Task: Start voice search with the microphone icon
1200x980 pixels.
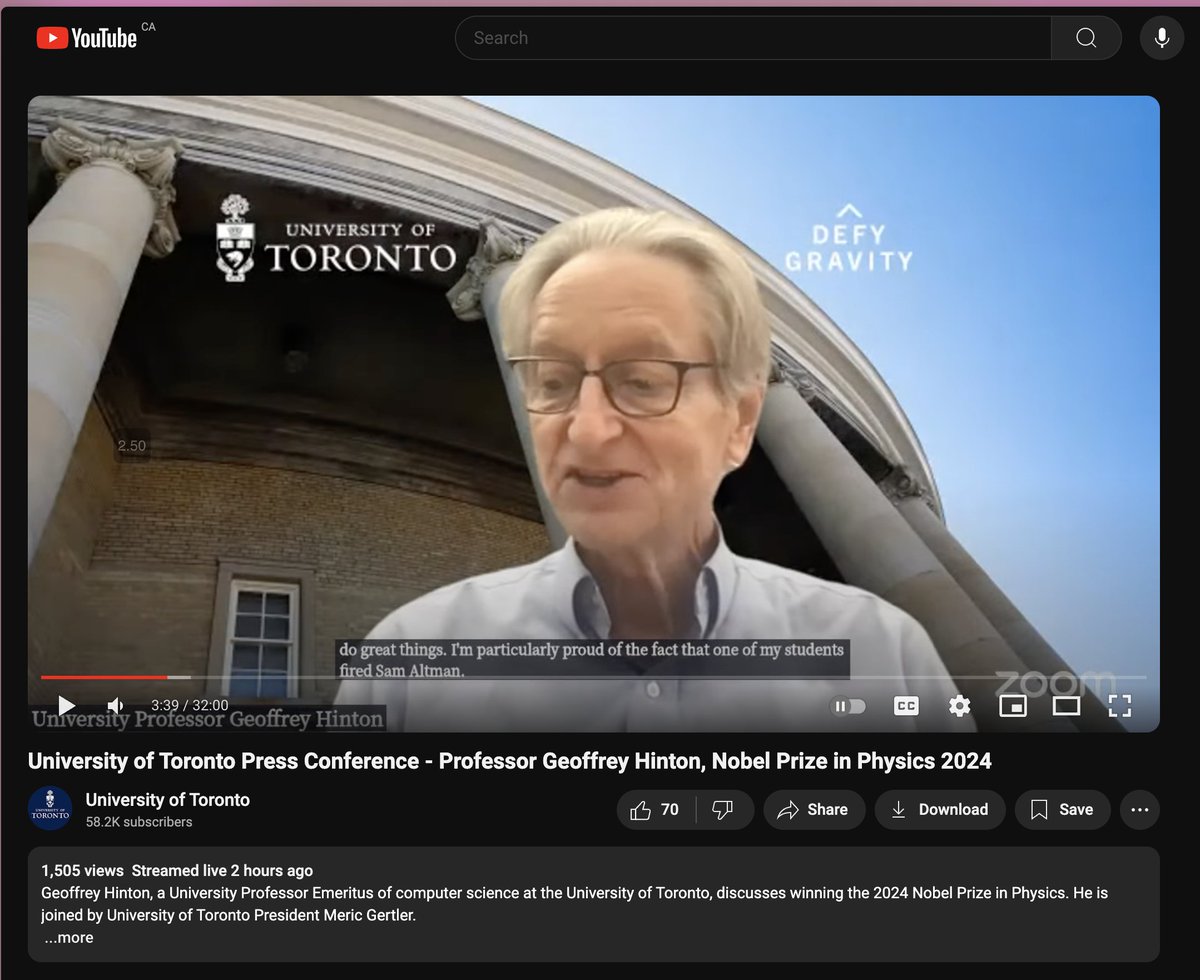Action: pos(1162,38)
